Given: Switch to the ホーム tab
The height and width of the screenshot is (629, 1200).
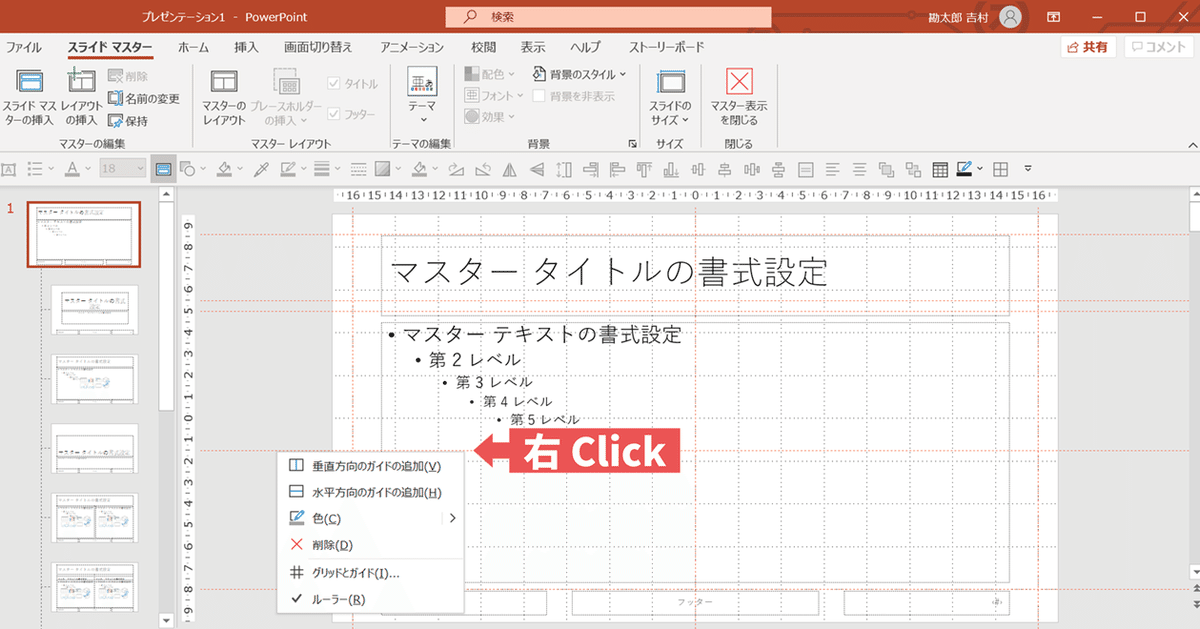Looking at the screenshot, I should (193, 47).
